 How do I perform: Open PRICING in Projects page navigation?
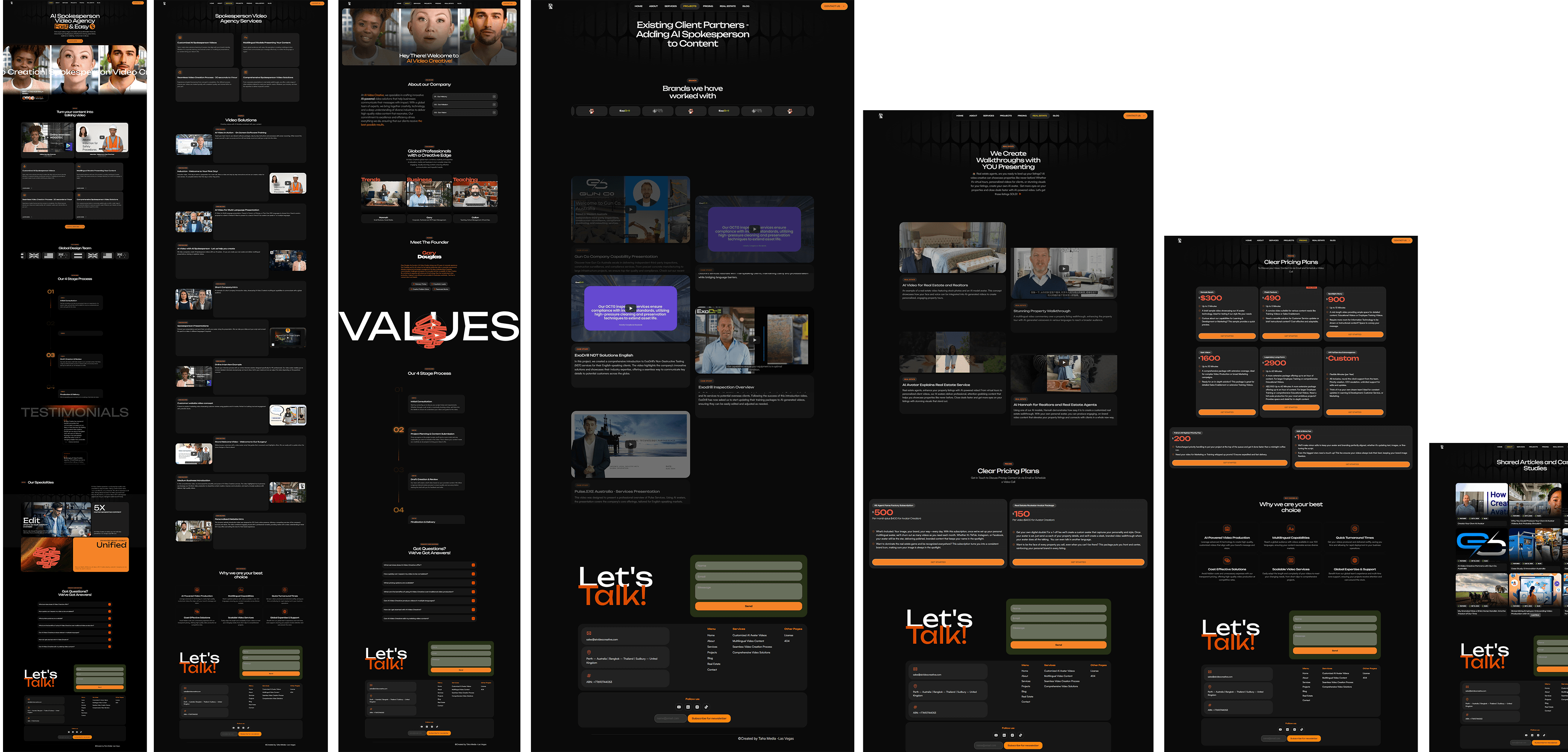point(708,6)
